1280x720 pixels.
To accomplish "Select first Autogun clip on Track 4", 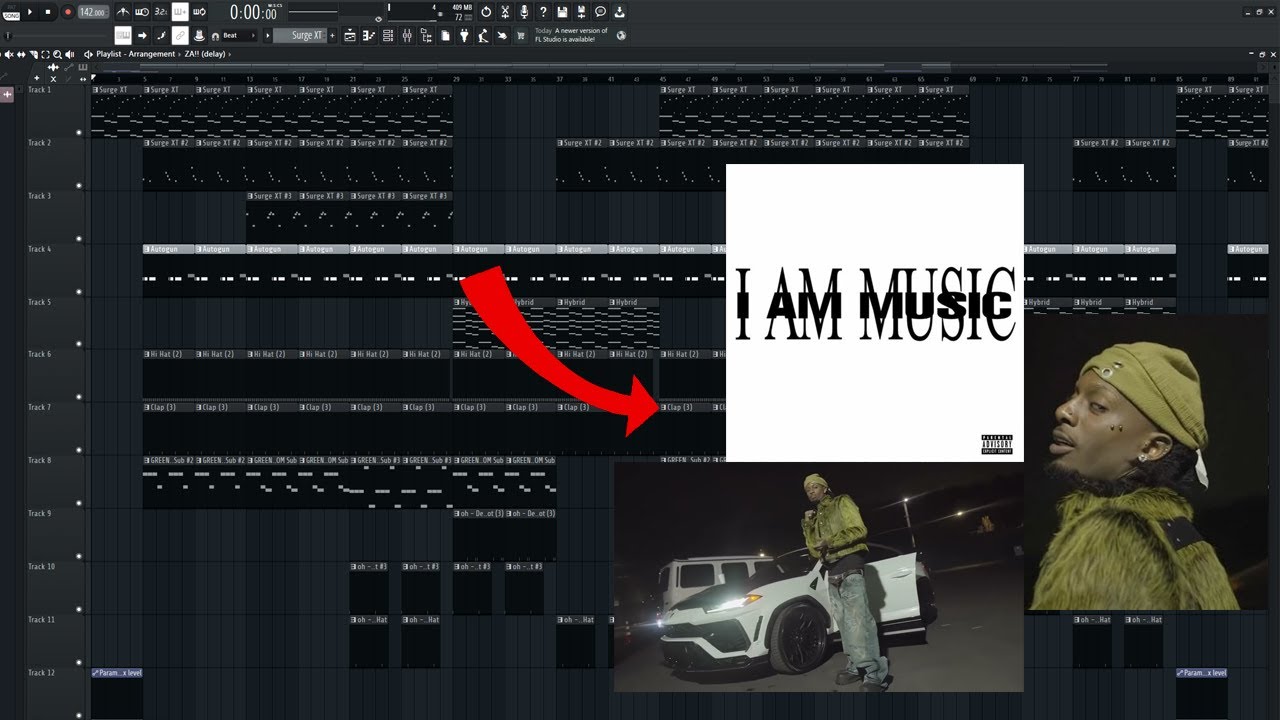I will (x=168, y=270).
